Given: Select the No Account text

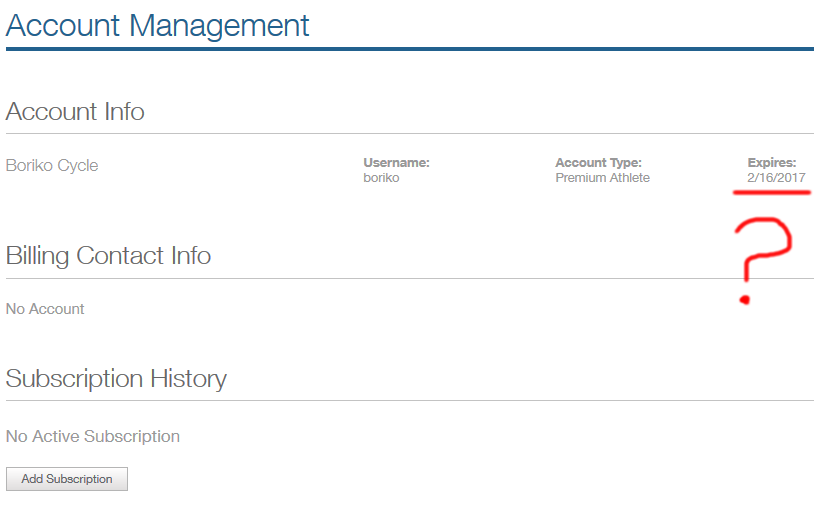Looking at the screenshot, I should pyautogui.click(x=45, y=309).
